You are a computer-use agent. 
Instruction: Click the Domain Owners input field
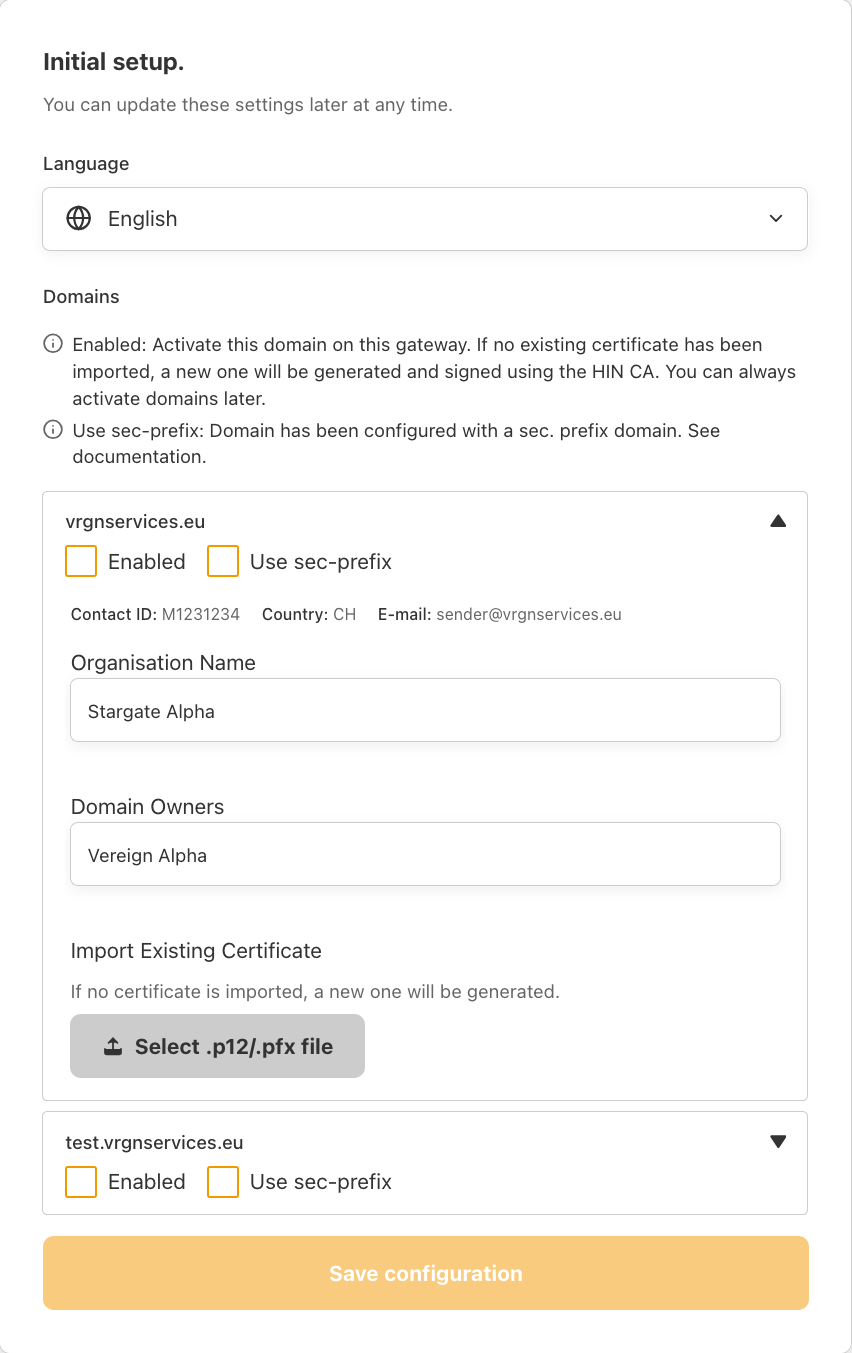[425, 854]
